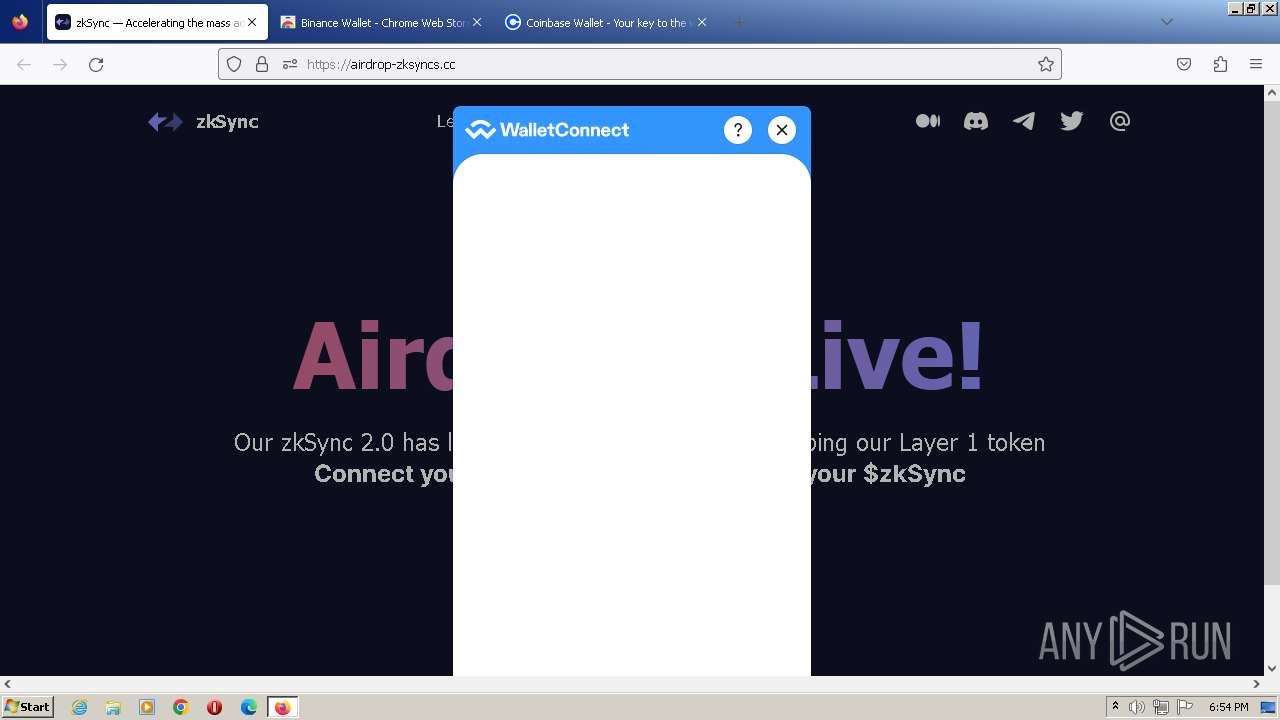Focus the airdrop-zksyncs.cc address bar
The width and height of the screenshot is (1280, 720).
click(x=640, y=64)
